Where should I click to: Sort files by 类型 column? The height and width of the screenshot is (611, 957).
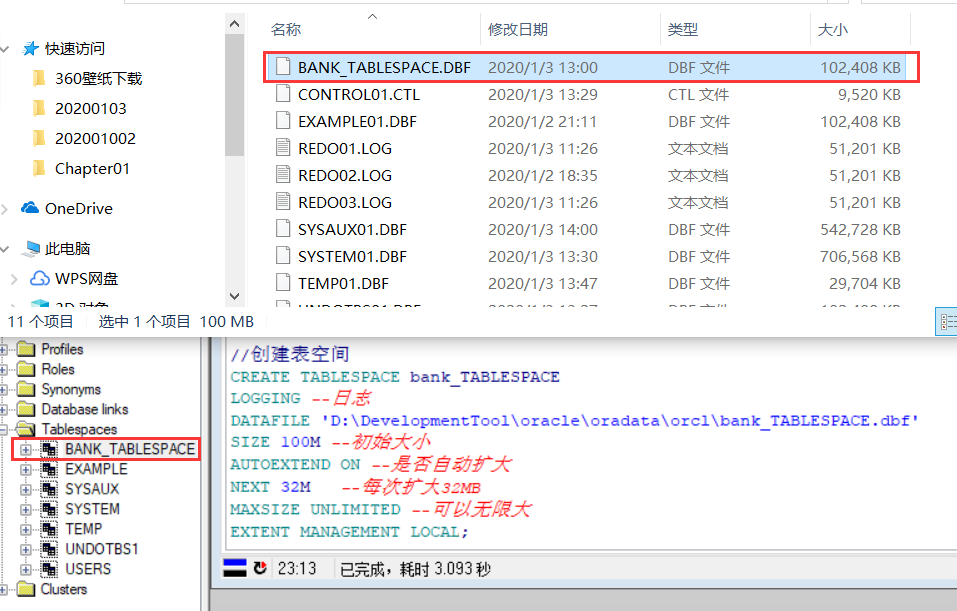click(x=682, y=29)
